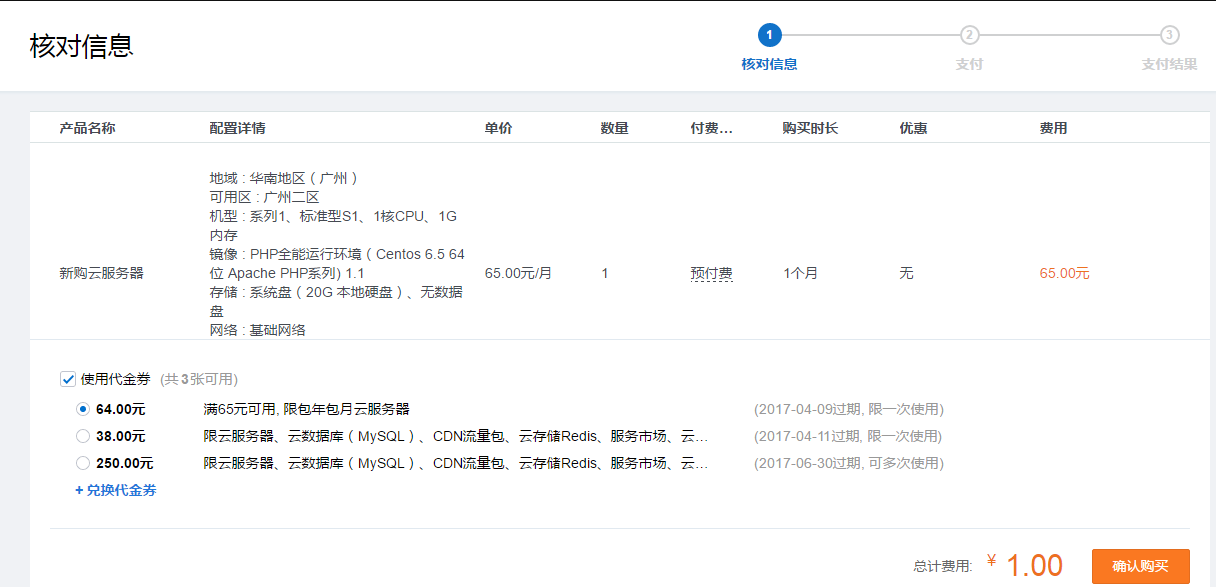
Task: Click the 38.00元 voucher truncated description
Action: 456,436
